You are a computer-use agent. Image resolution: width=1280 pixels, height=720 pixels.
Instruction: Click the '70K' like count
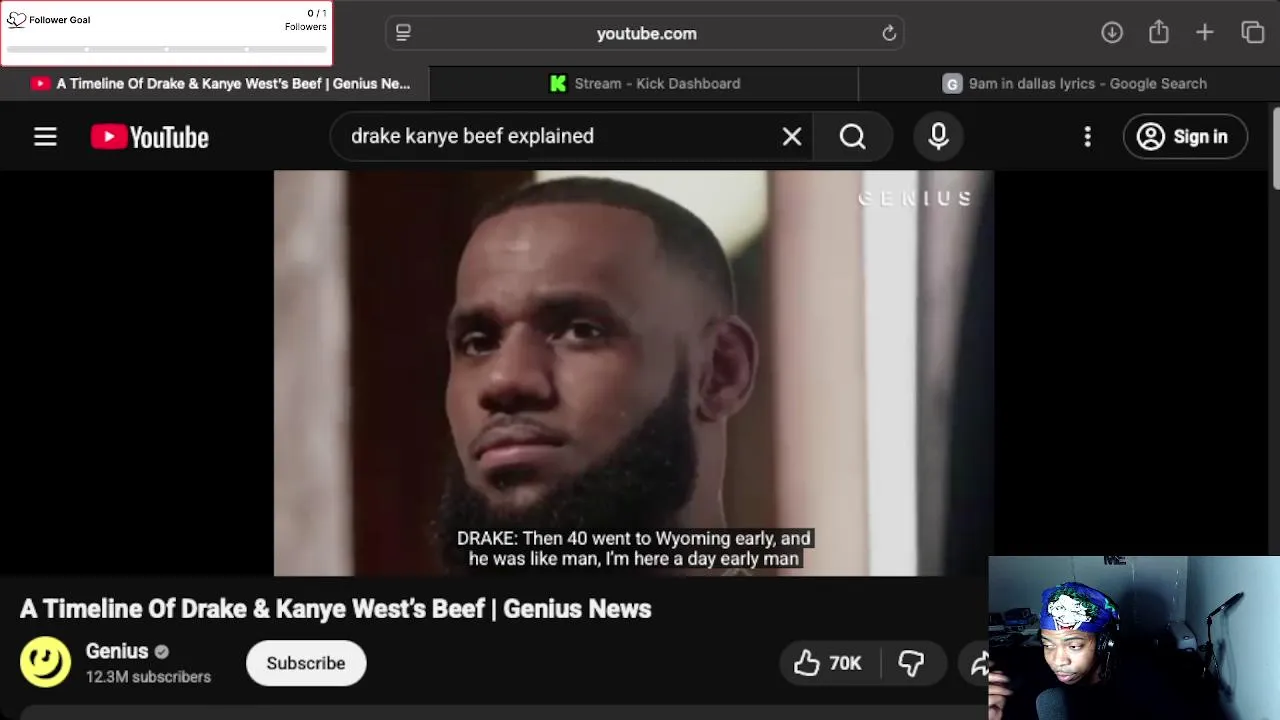pos(845,663)
